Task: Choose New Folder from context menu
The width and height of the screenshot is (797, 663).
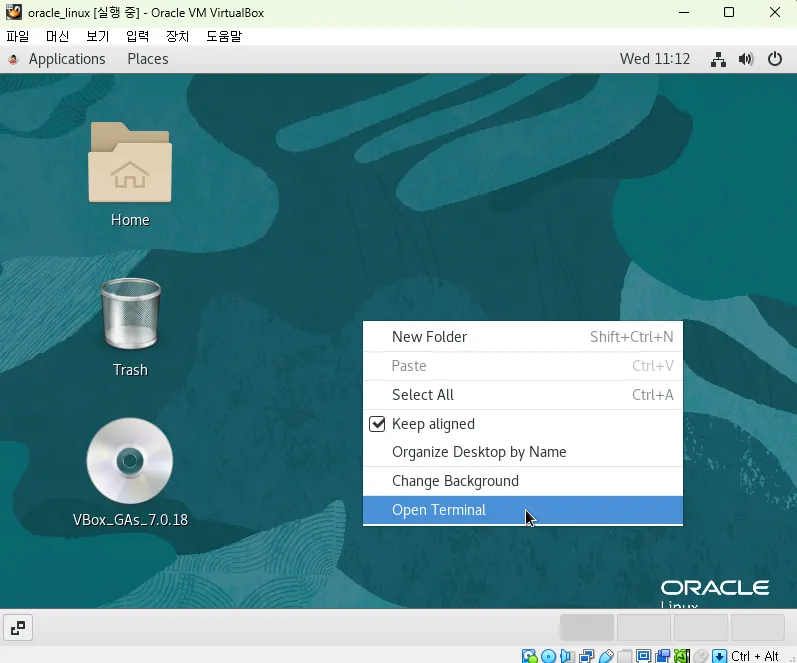Action: [523, 337]
